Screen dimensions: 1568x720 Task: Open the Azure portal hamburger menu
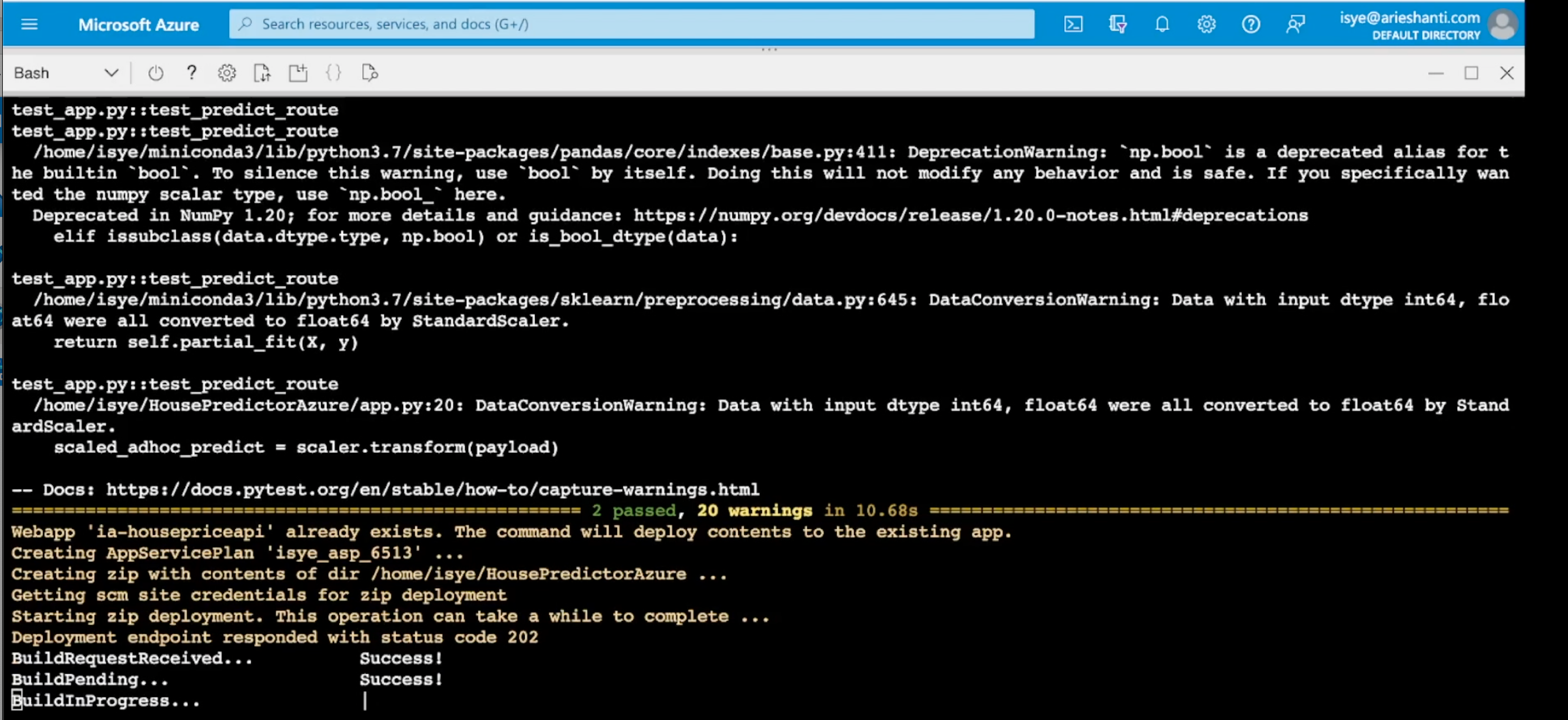(x=29, y=24)
